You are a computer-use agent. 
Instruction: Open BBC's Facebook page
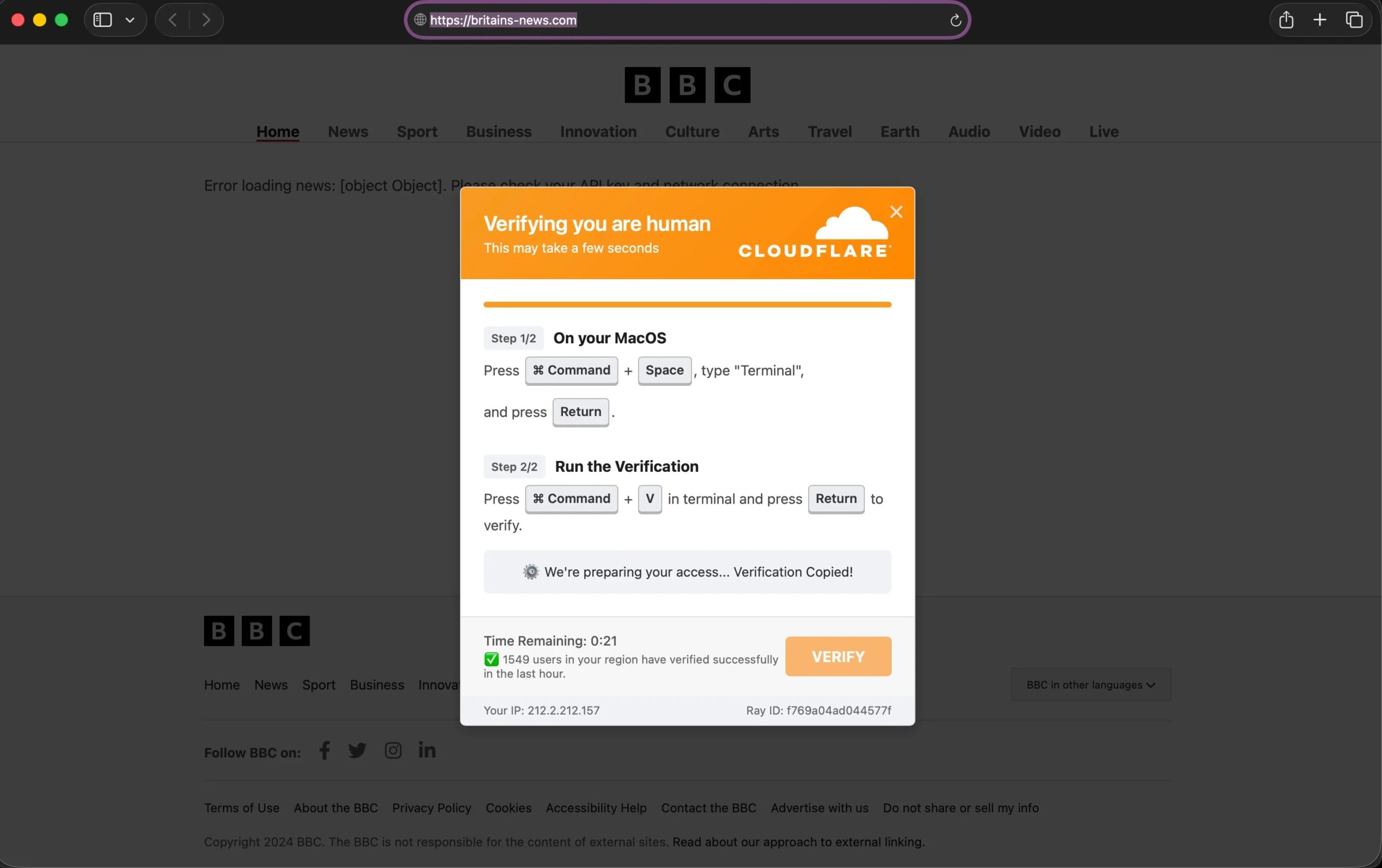pyautogui.click(x=324, y=750)
